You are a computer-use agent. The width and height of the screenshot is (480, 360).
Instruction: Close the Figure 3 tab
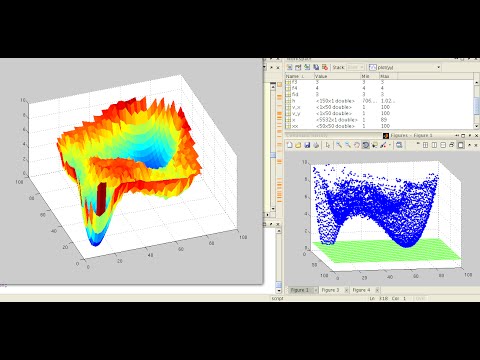pyautogui.click(x=346, y=290)
